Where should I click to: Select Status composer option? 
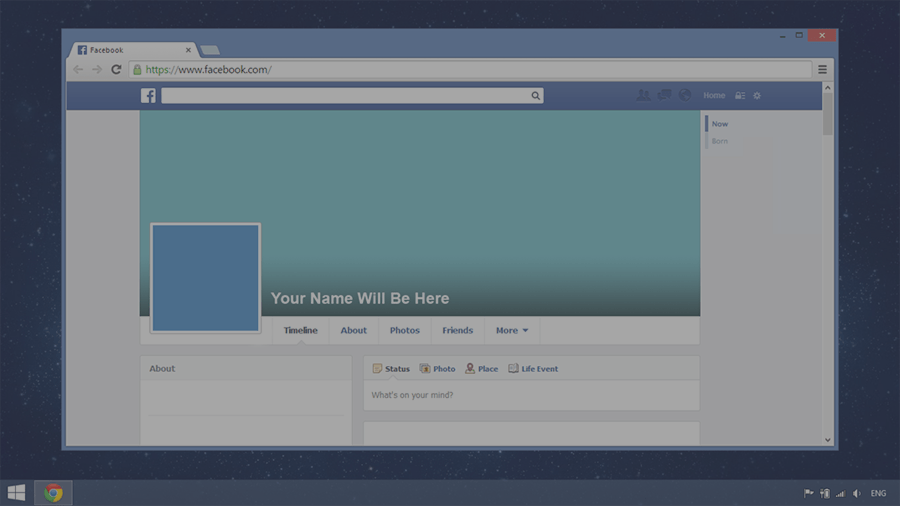pos(391,369)
